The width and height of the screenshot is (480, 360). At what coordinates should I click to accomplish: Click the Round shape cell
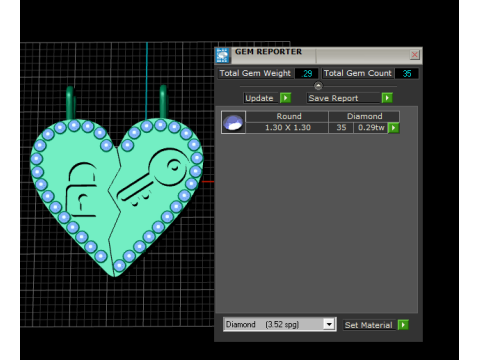click(288, 116)
